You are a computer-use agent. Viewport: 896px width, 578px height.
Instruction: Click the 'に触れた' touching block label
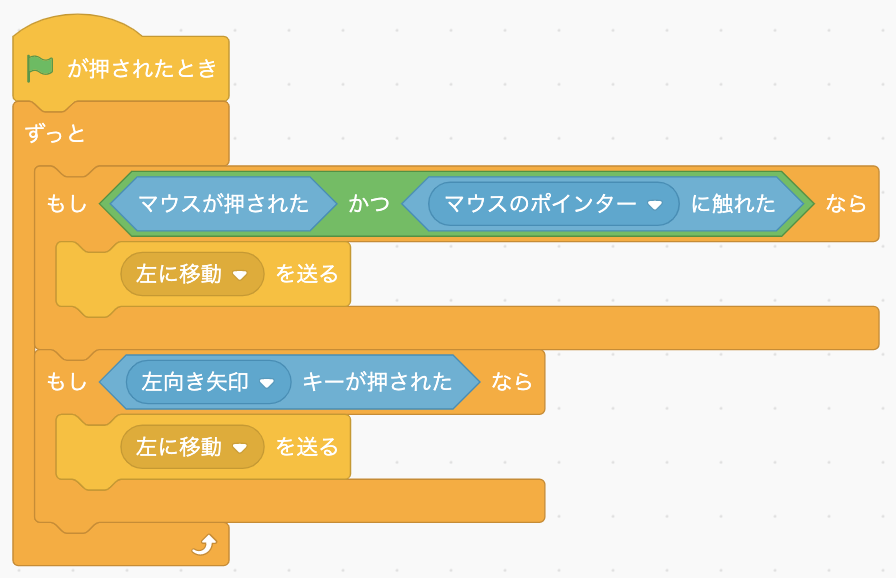(x=733, y=204)
